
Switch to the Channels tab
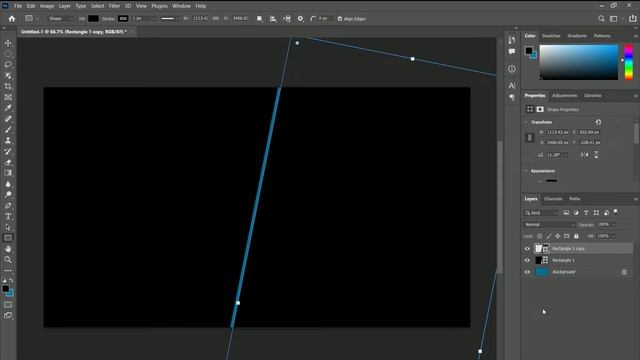pos(553,199)
